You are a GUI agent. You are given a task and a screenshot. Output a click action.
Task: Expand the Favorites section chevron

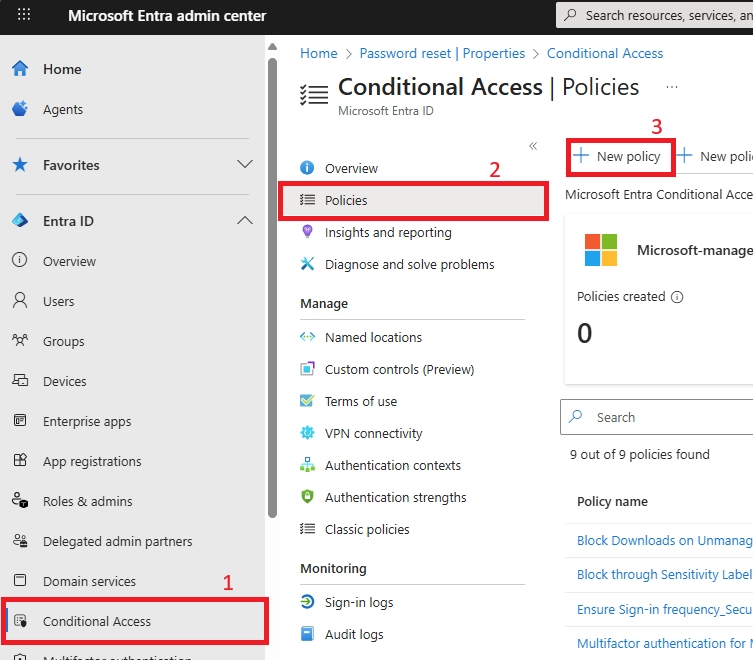(x=245, y=164)
